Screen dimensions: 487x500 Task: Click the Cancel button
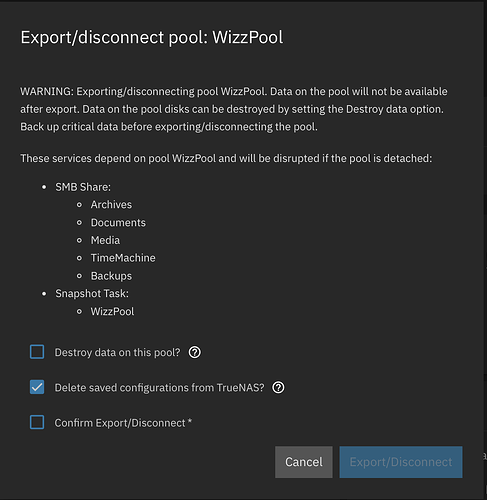click(x=304, y=462)
